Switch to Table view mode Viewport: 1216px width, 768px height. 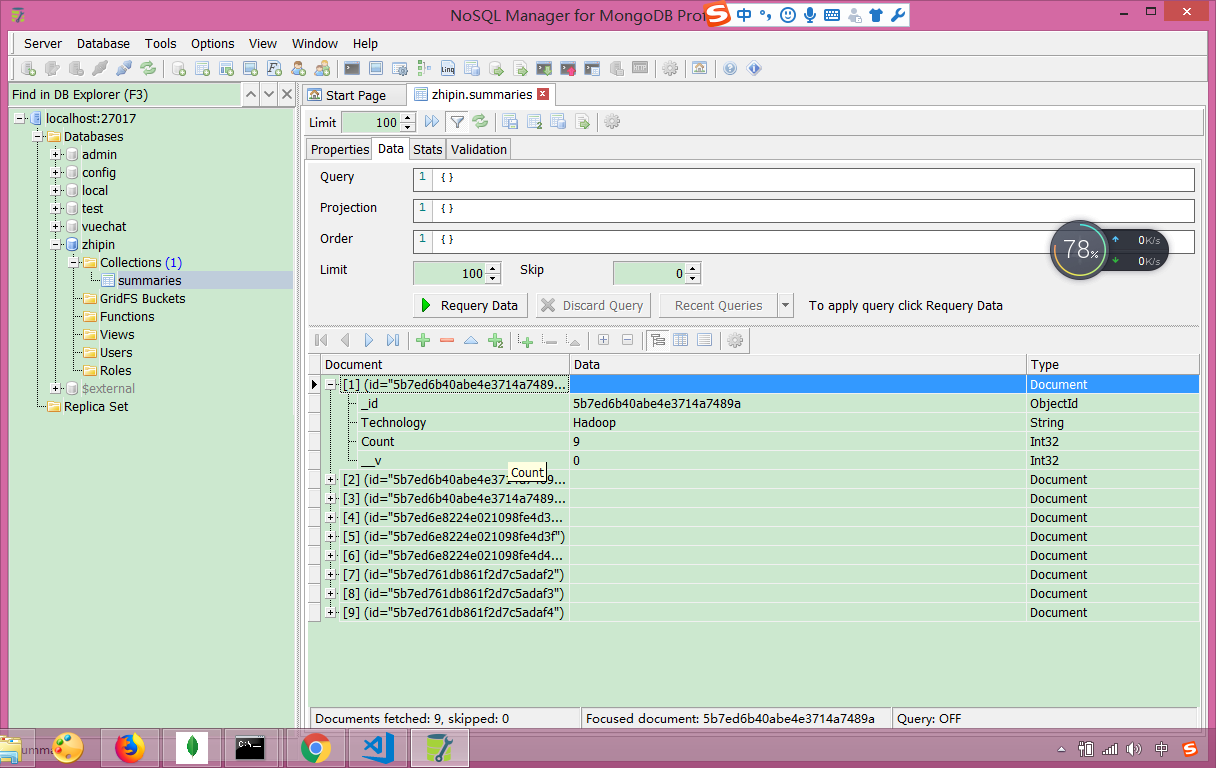[x=681, y=341]
